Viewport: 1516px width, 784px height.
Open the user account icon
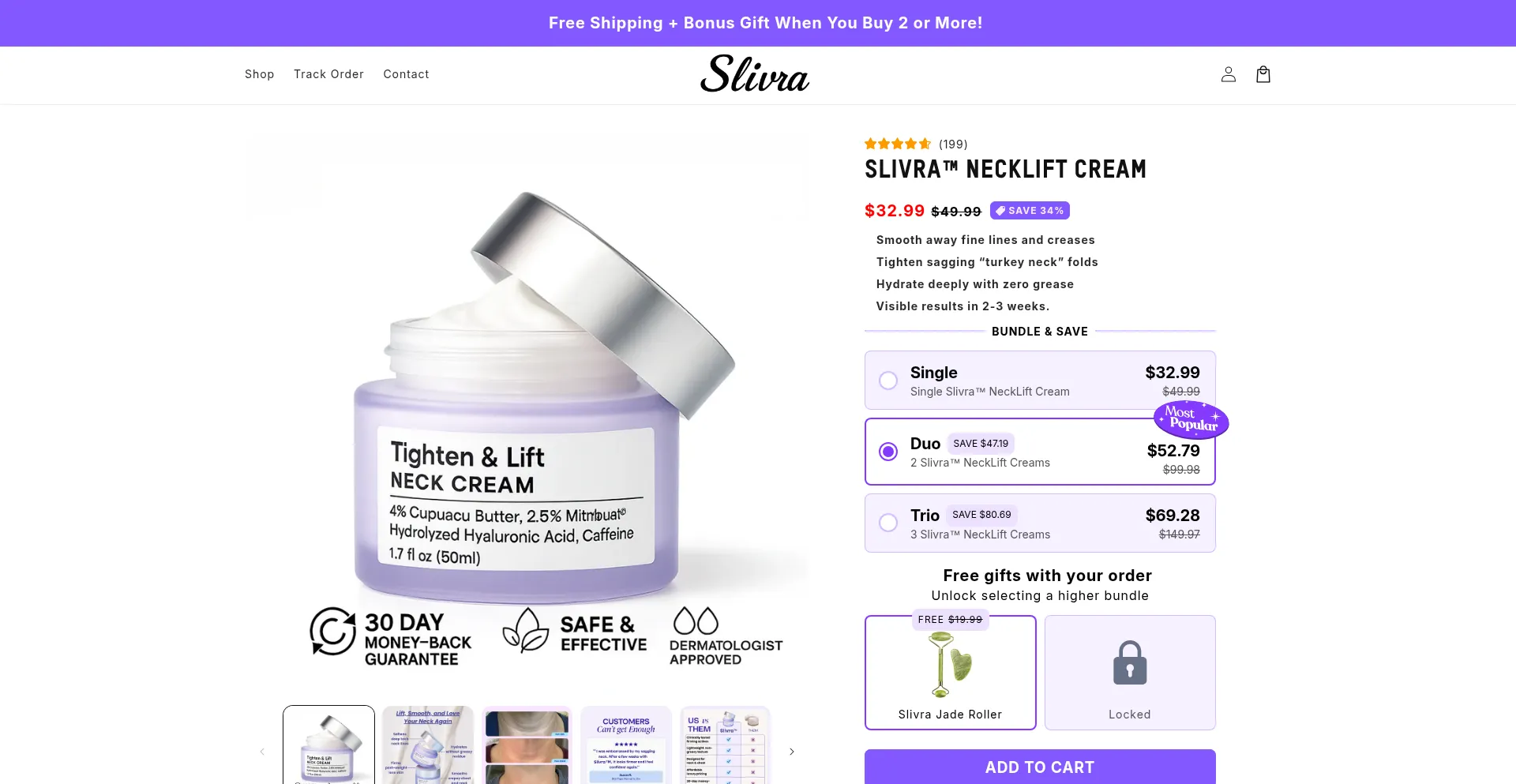coord(1228,74)
